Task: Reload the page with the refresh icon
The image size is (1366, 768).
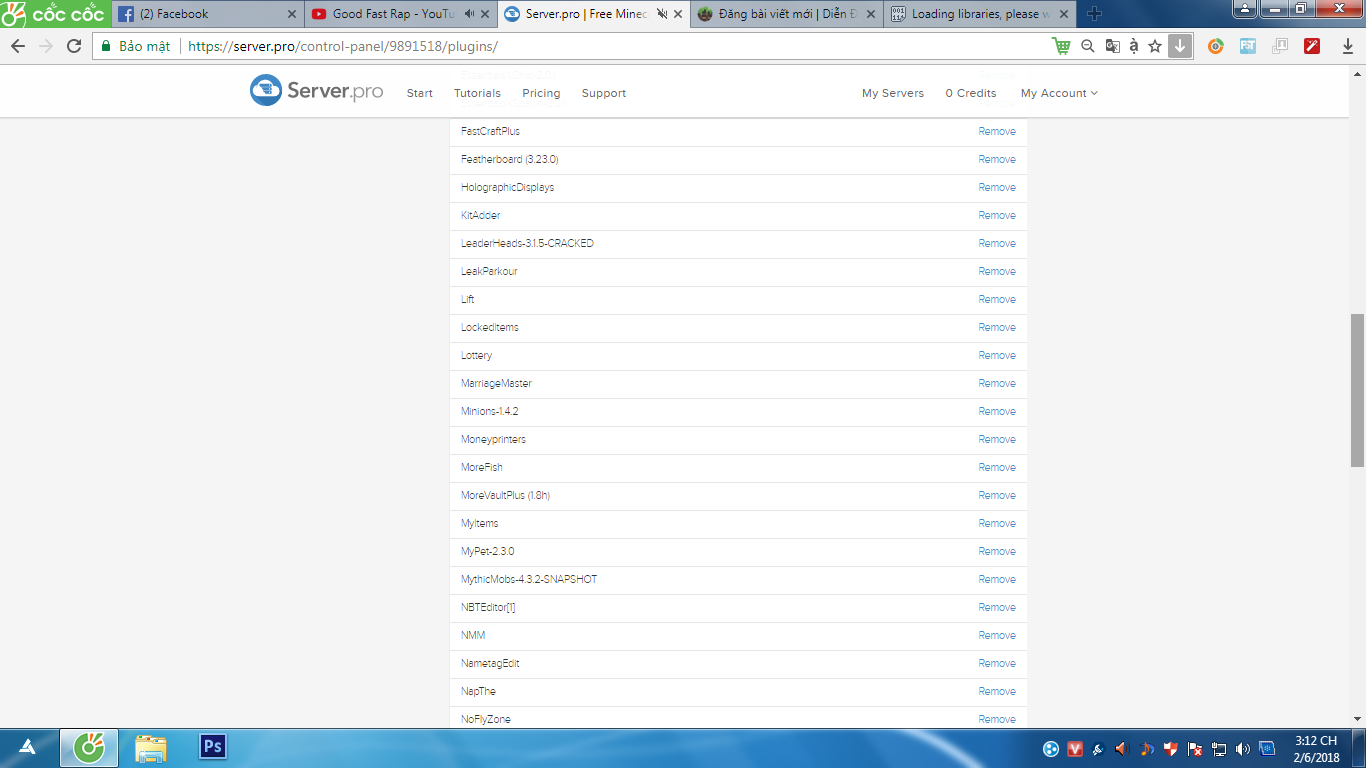Action: coord(74,46)
